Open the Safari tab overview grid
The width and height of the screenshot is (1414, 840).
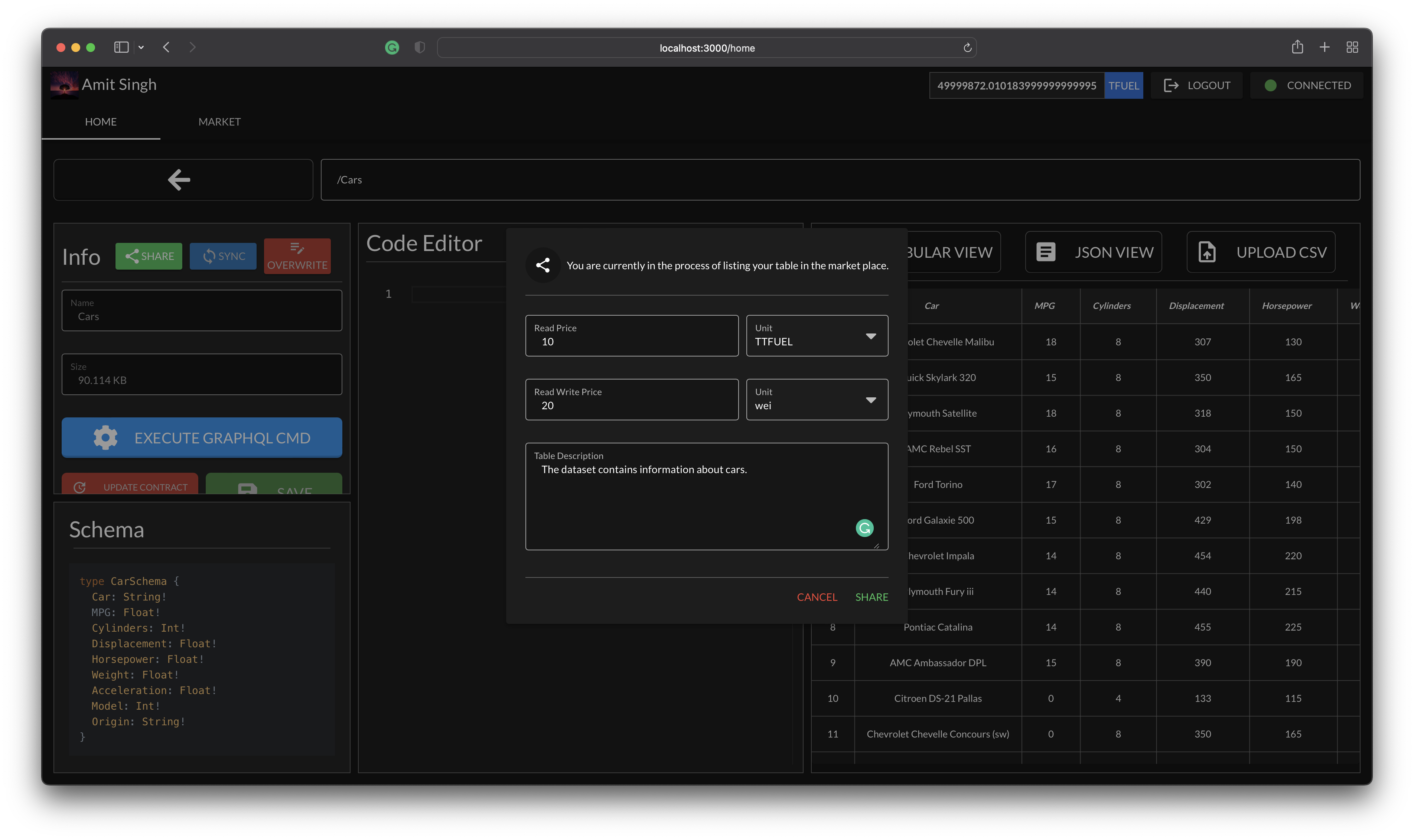1352,47
